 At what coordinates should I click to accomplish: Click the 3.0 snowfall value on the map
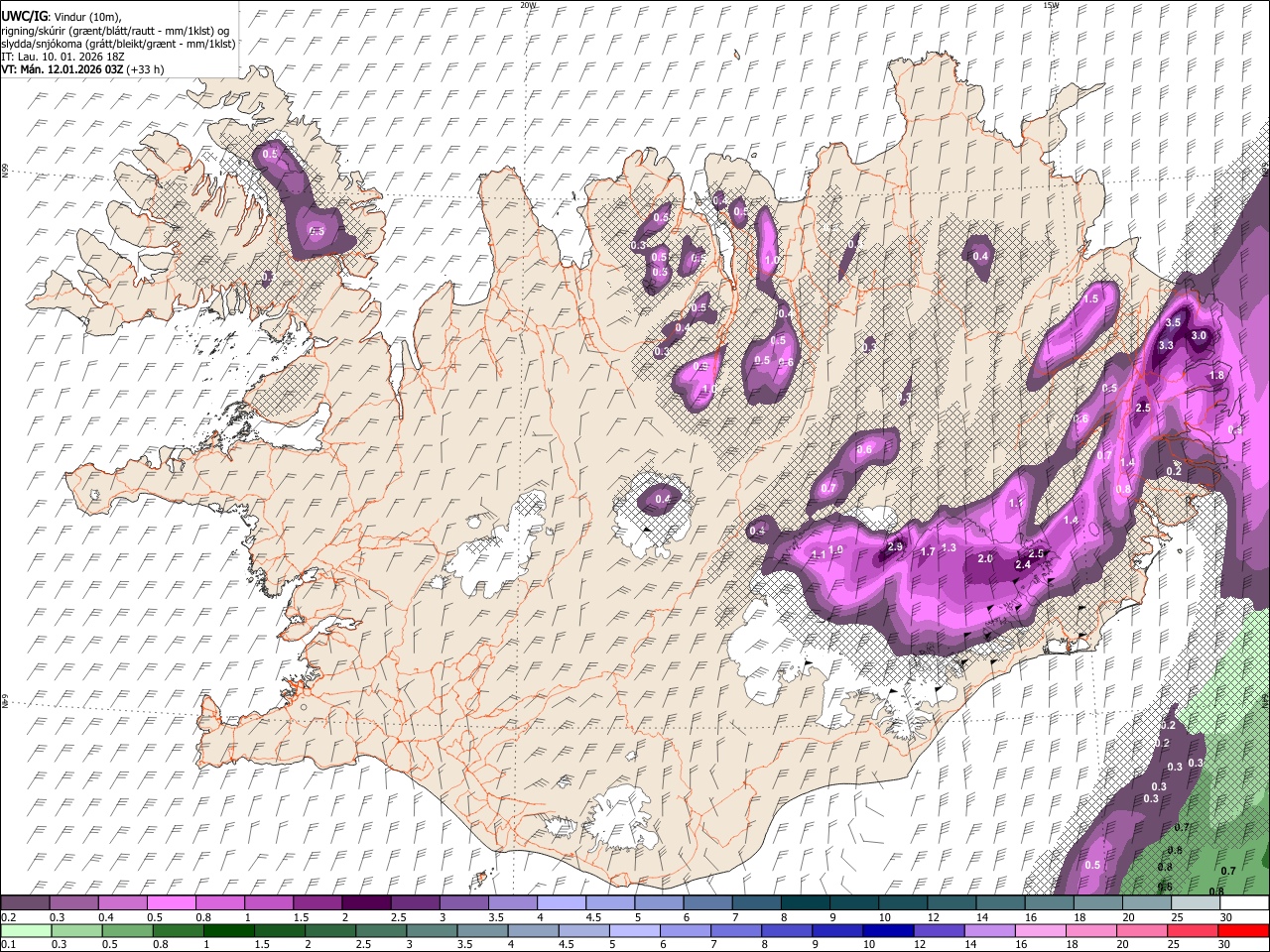point(1199,335)
